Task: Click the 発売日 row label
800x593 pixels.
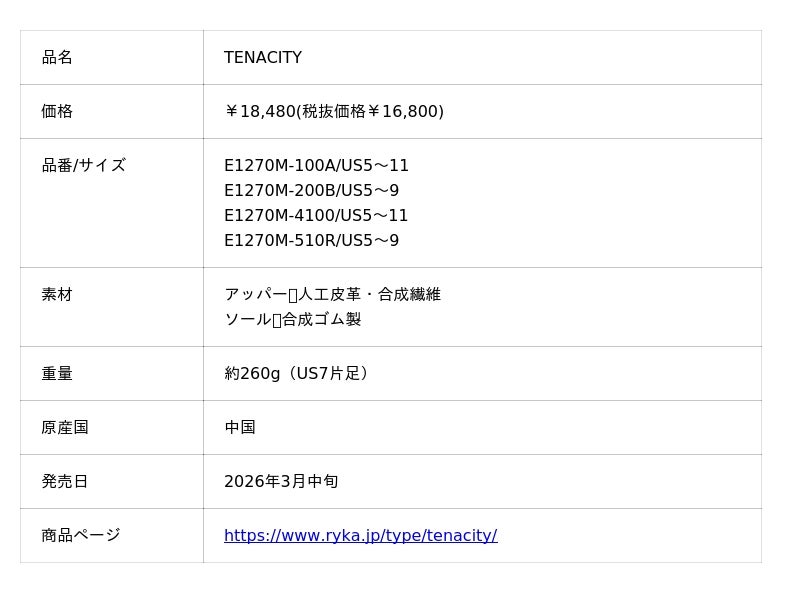Action: click(65, 482)
